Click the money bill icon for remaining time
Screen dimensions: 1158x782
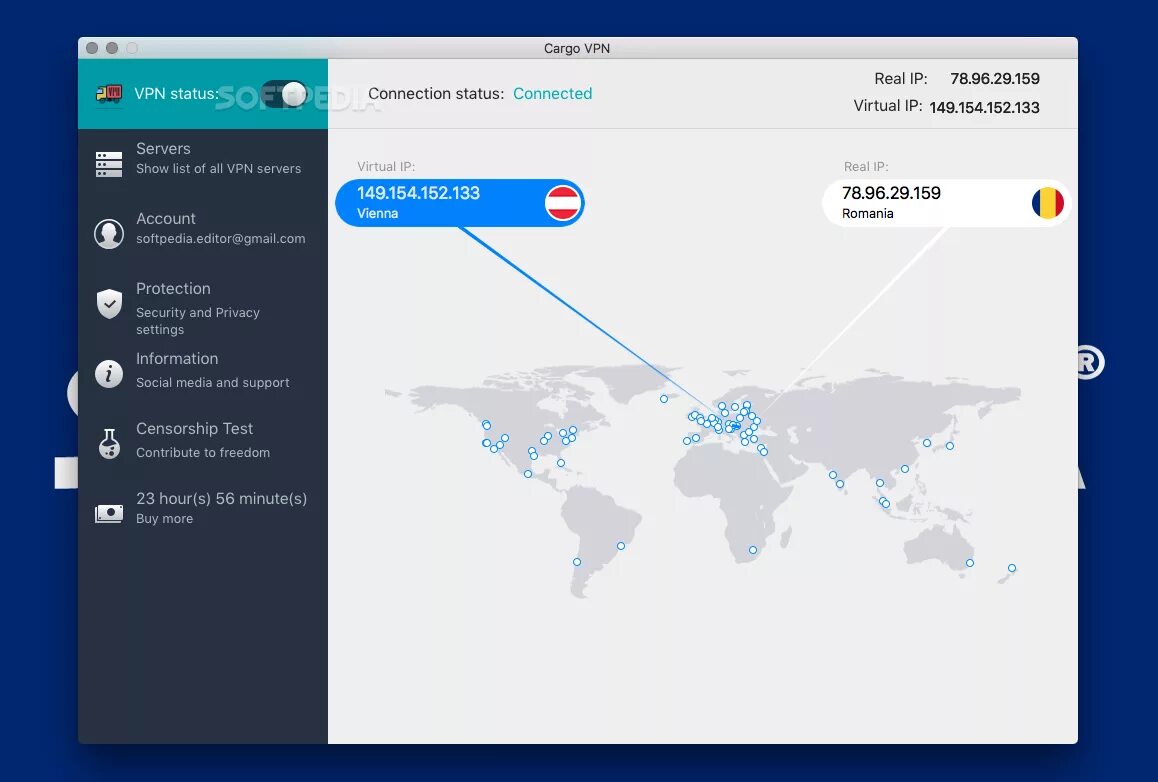coord(109,513)
